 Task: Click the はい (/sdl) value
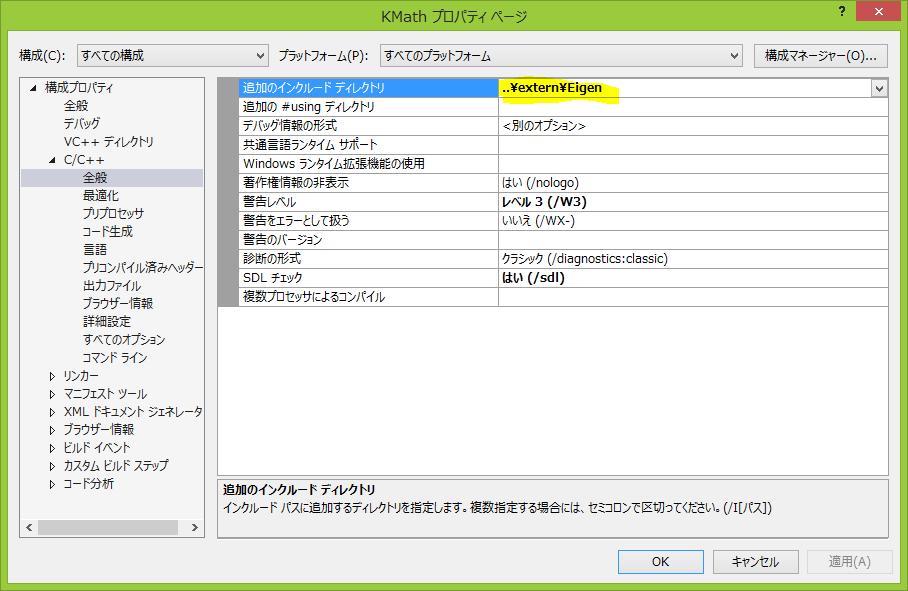[x=533, y=278]
